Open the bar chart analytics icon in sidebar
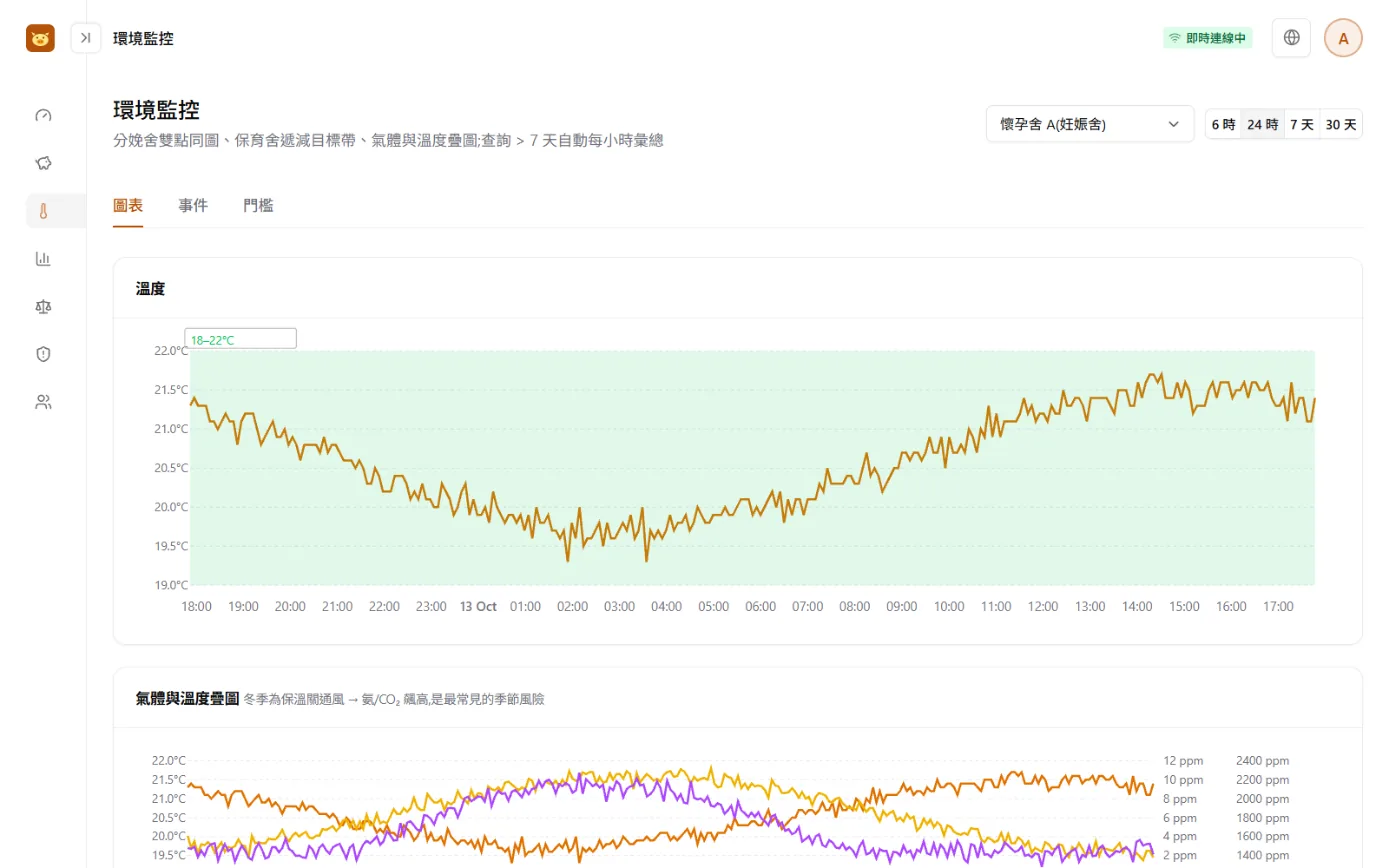 point(43,259)
